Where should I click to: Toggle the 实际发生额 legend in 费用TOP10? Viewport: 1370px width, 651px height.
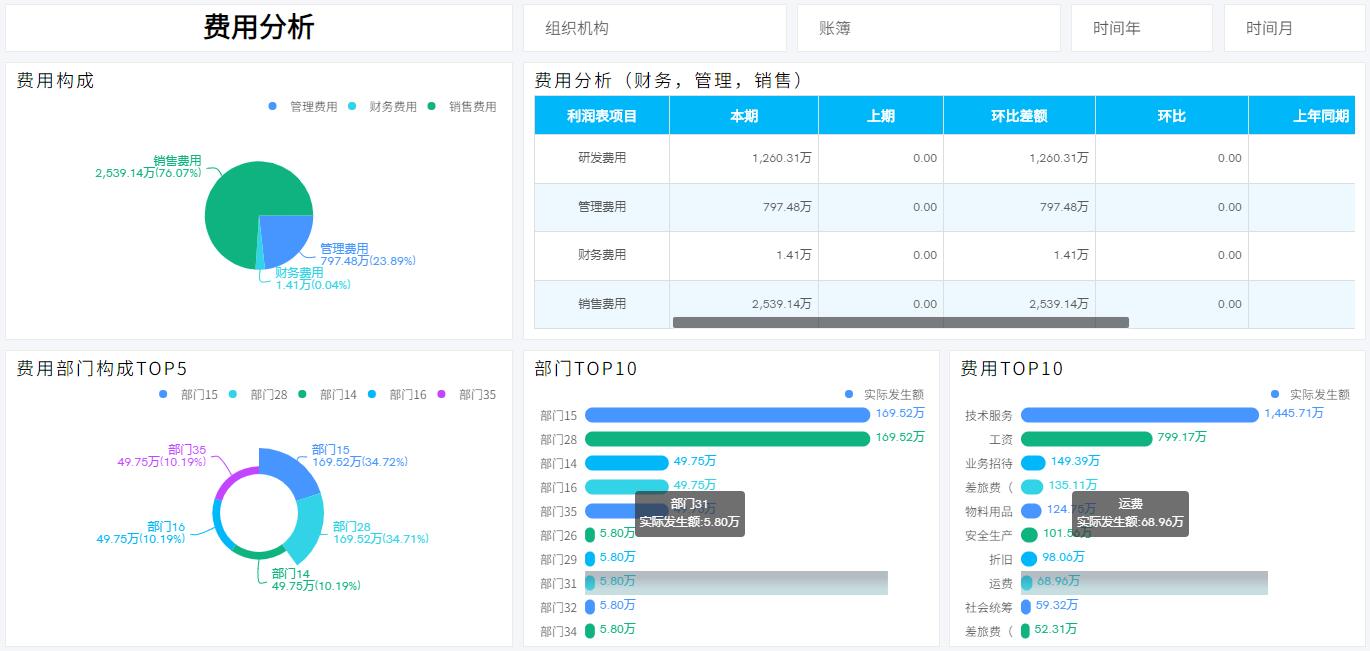pos(1320,394)
